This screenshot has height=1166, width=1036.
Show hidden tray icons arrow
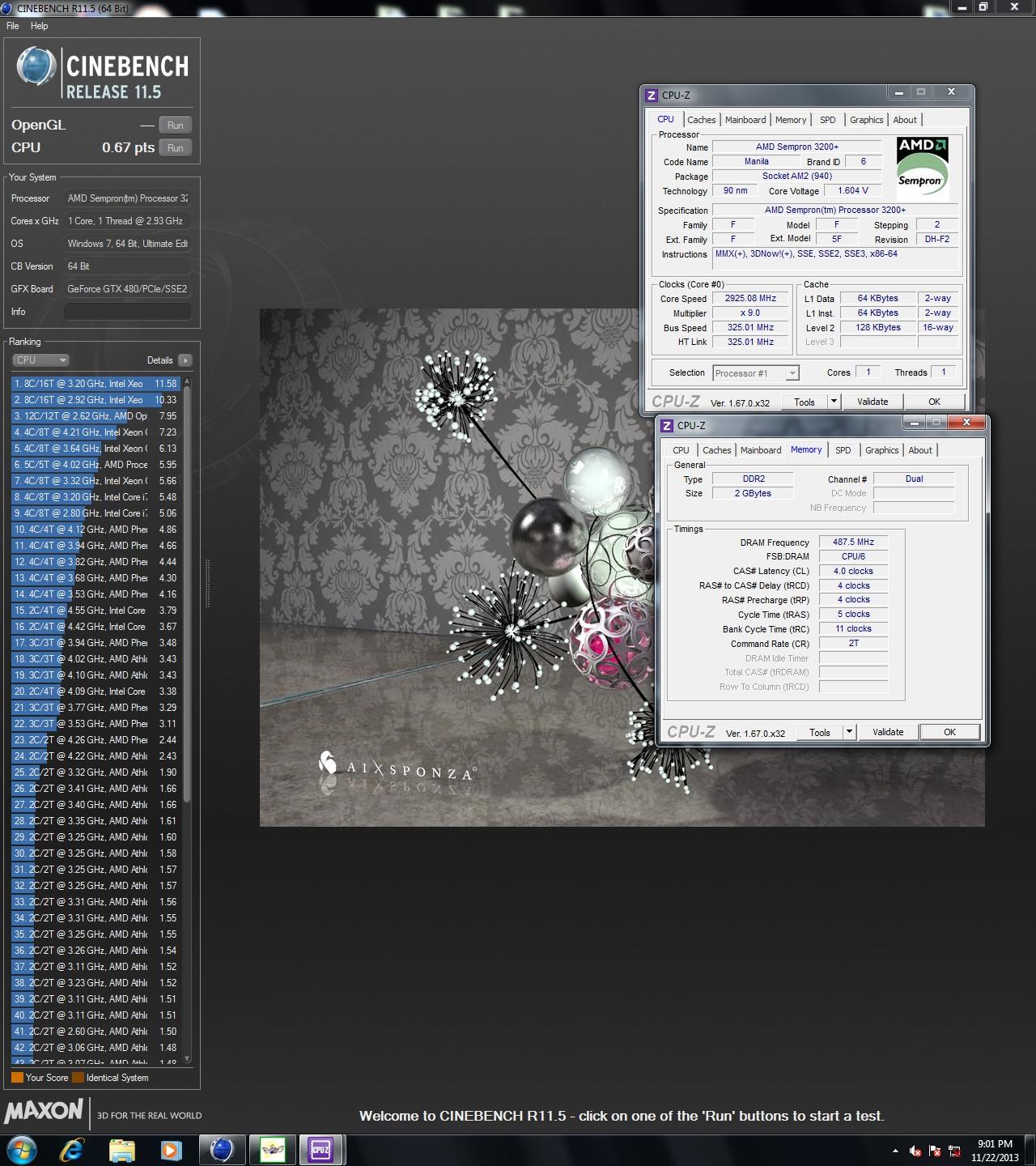click(x=895, y=1151)
